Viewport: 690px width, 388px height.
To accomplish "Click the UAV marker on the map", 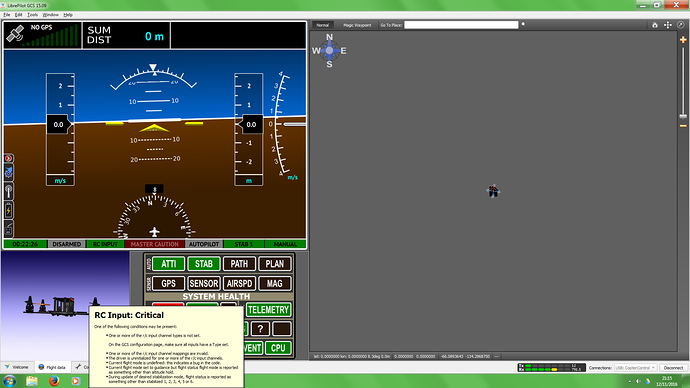I will coord(493,191).
